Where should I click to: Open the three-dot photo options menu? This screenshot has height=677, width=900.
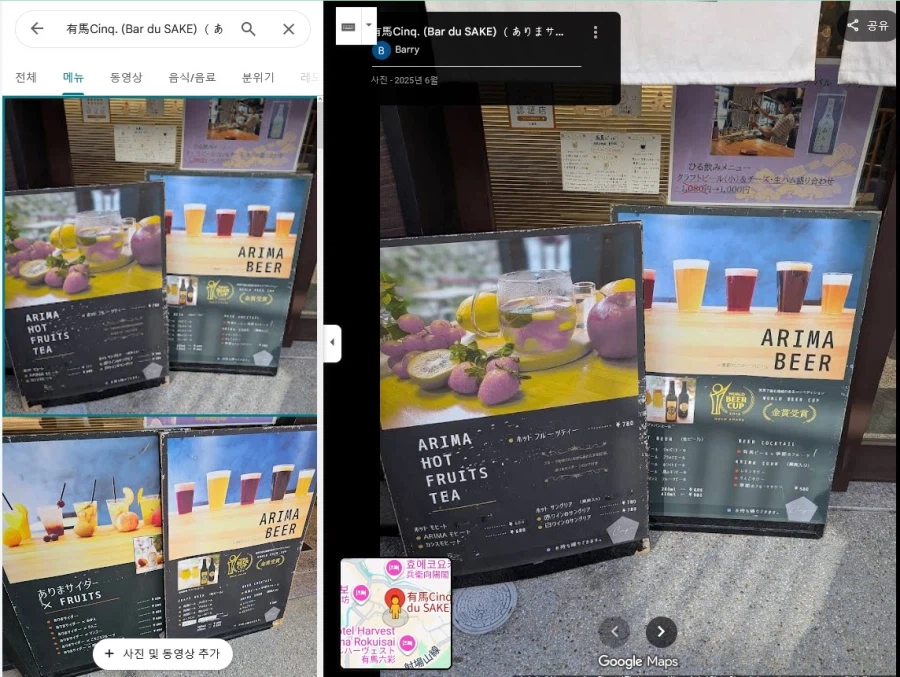[x=595, y=32]
